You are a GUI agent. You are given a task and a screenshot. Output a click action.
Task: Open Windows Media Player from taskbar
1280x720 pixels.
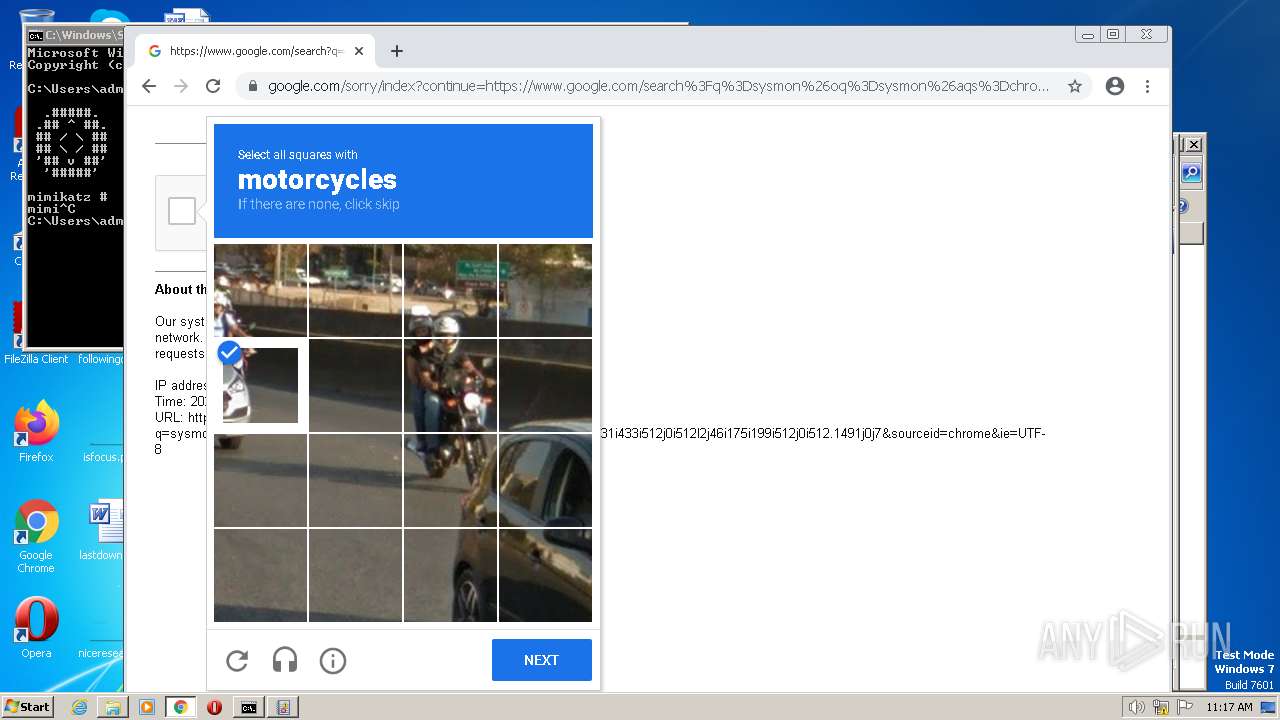(147, 707)
